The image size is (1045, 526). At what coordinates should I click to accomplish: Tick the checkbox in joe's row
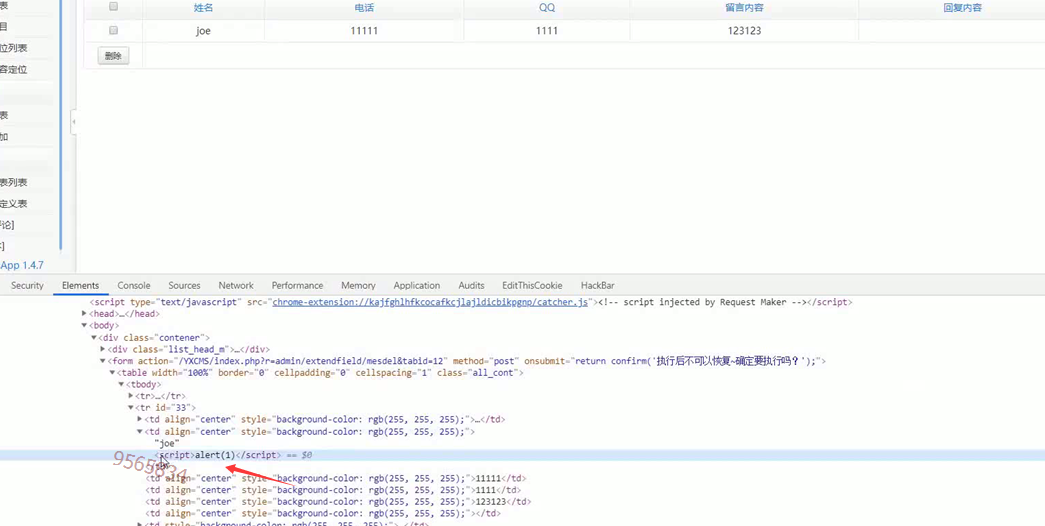[113, 30]
